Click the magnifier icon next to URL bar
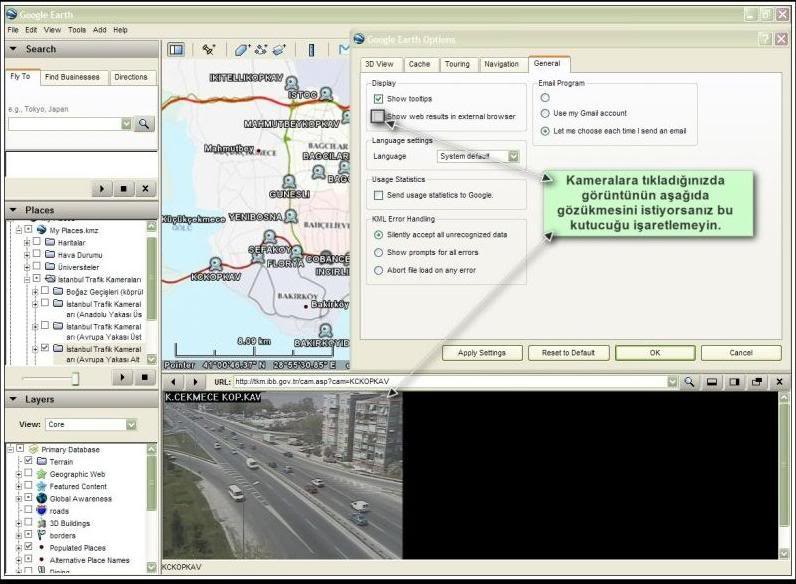 690,382
